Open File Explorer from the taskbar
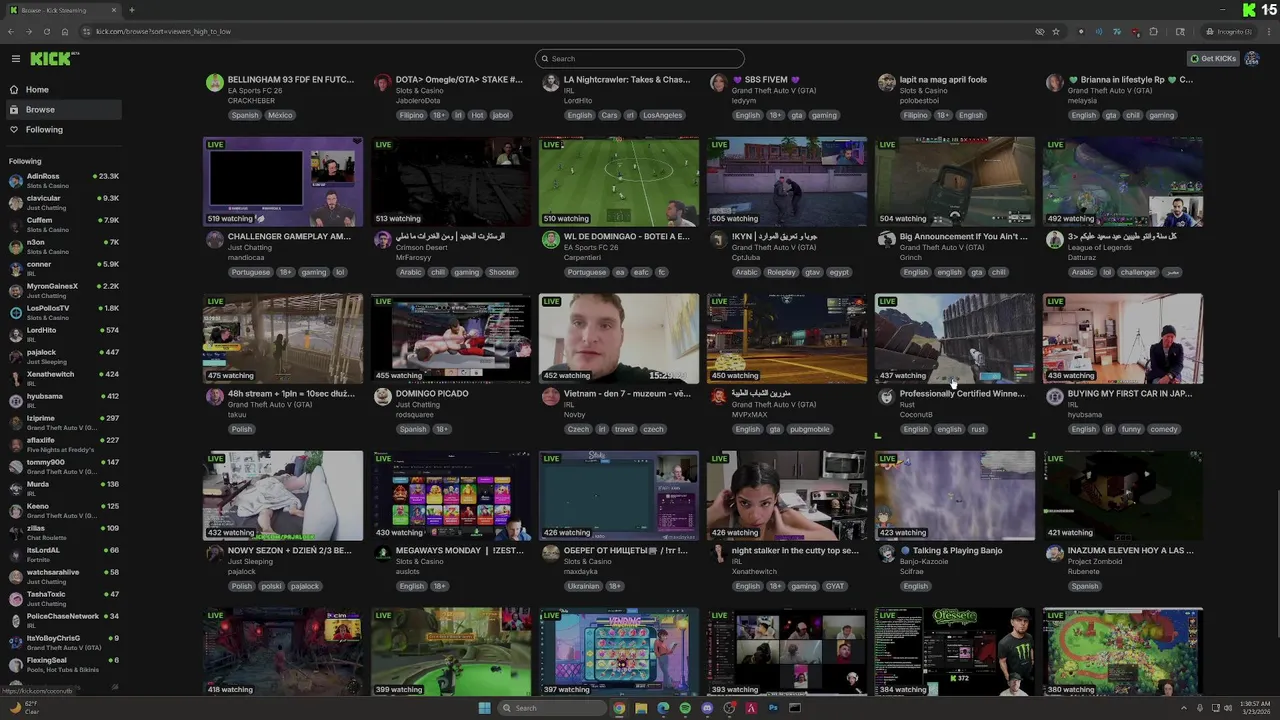This screenshot has width=1280, height=720. [641, 708]
